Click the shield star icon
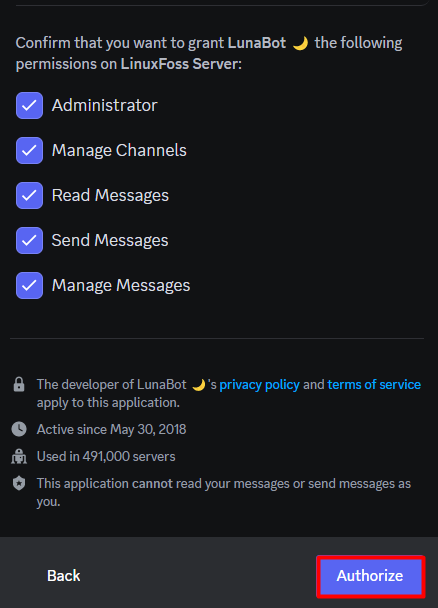Image resolution: width=438 pixels, height=608 pixels. [19, 484]
